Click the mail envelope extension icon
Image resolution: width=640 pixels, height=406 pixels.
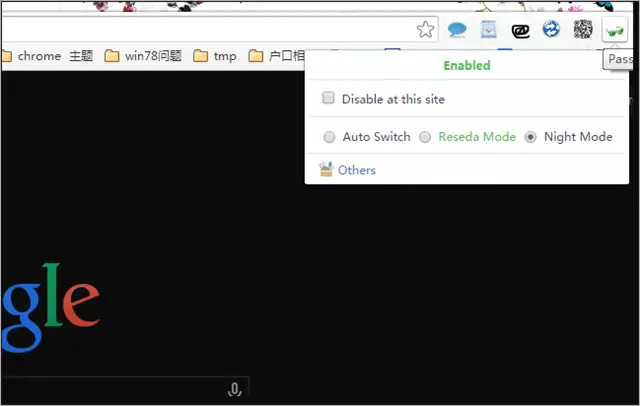489,29
